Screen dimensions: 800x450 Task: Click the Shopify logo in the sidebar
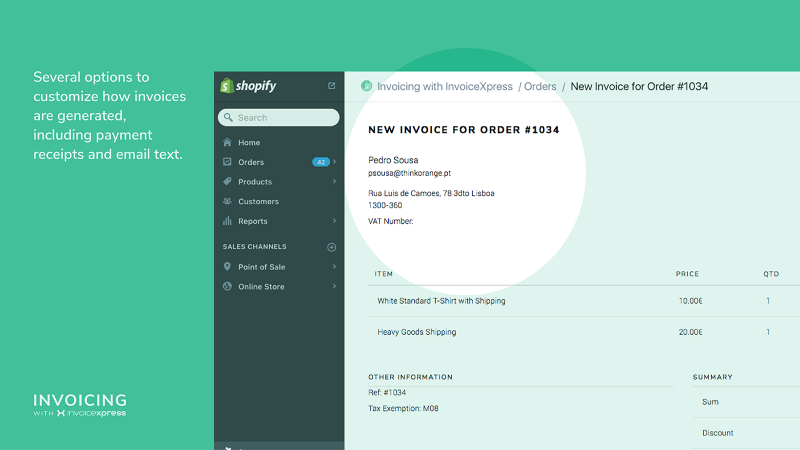[248, 86]
